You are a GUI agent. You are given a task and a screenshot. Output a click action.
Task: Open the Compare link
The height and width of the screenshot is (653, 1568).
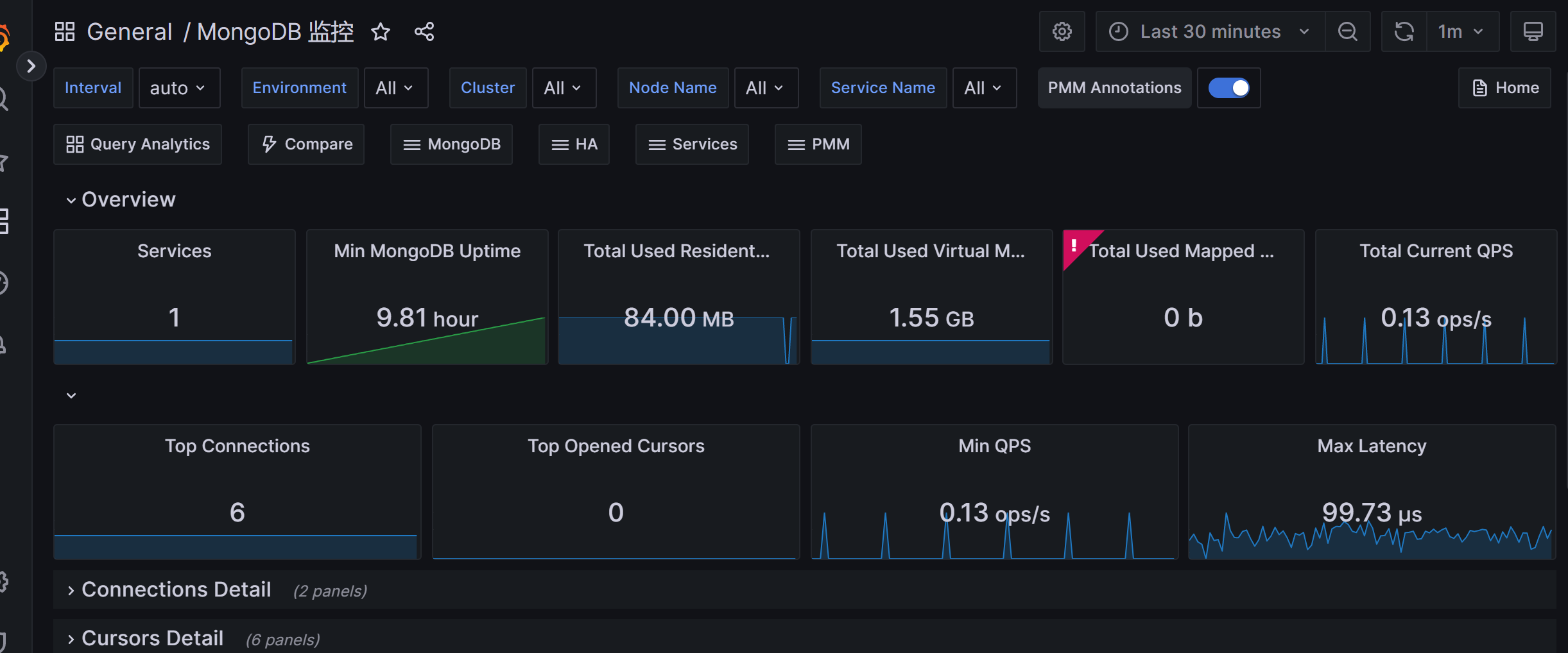click(306, 144)
